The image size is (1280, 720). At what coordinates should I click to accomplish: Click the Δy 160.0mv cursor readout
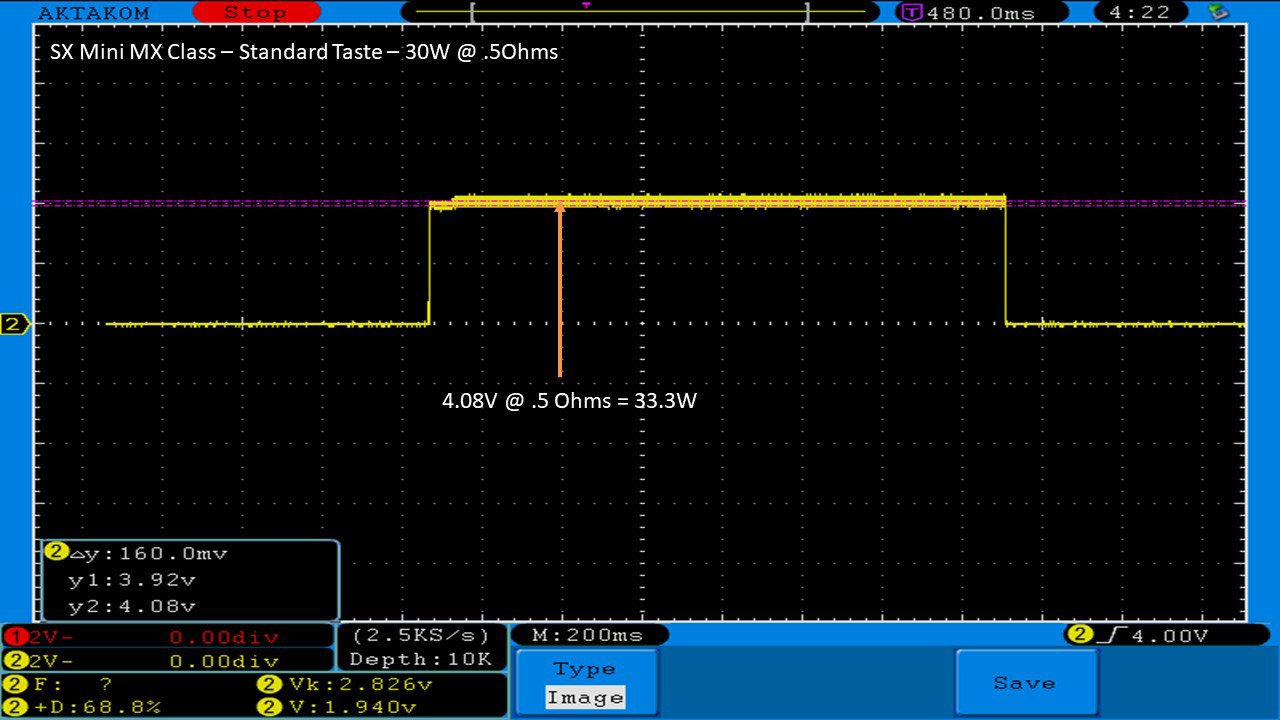[143, 553]
